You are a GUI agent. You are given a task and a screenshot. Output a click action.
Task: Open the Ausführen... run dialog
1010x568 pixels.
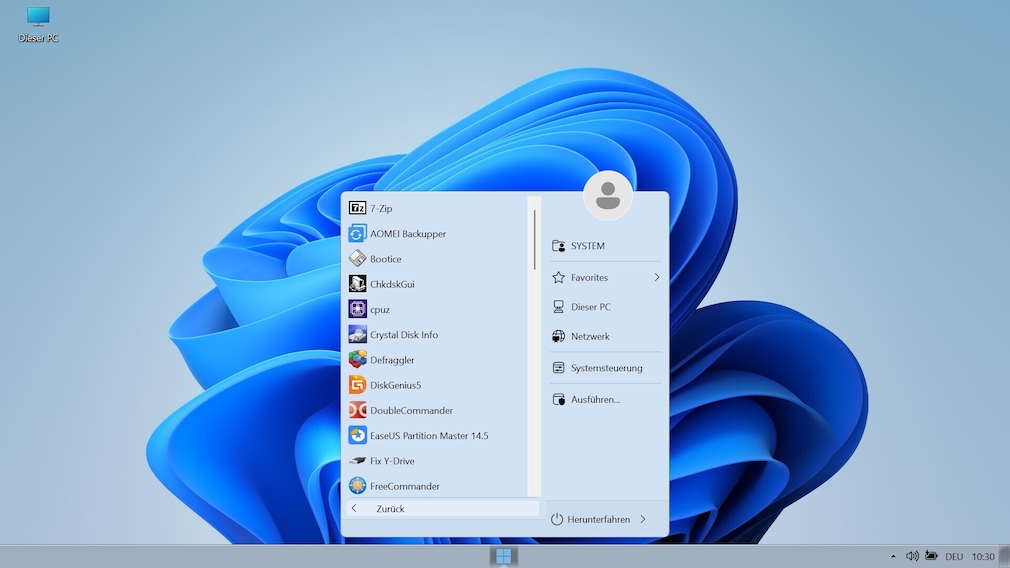coord(595,399)
